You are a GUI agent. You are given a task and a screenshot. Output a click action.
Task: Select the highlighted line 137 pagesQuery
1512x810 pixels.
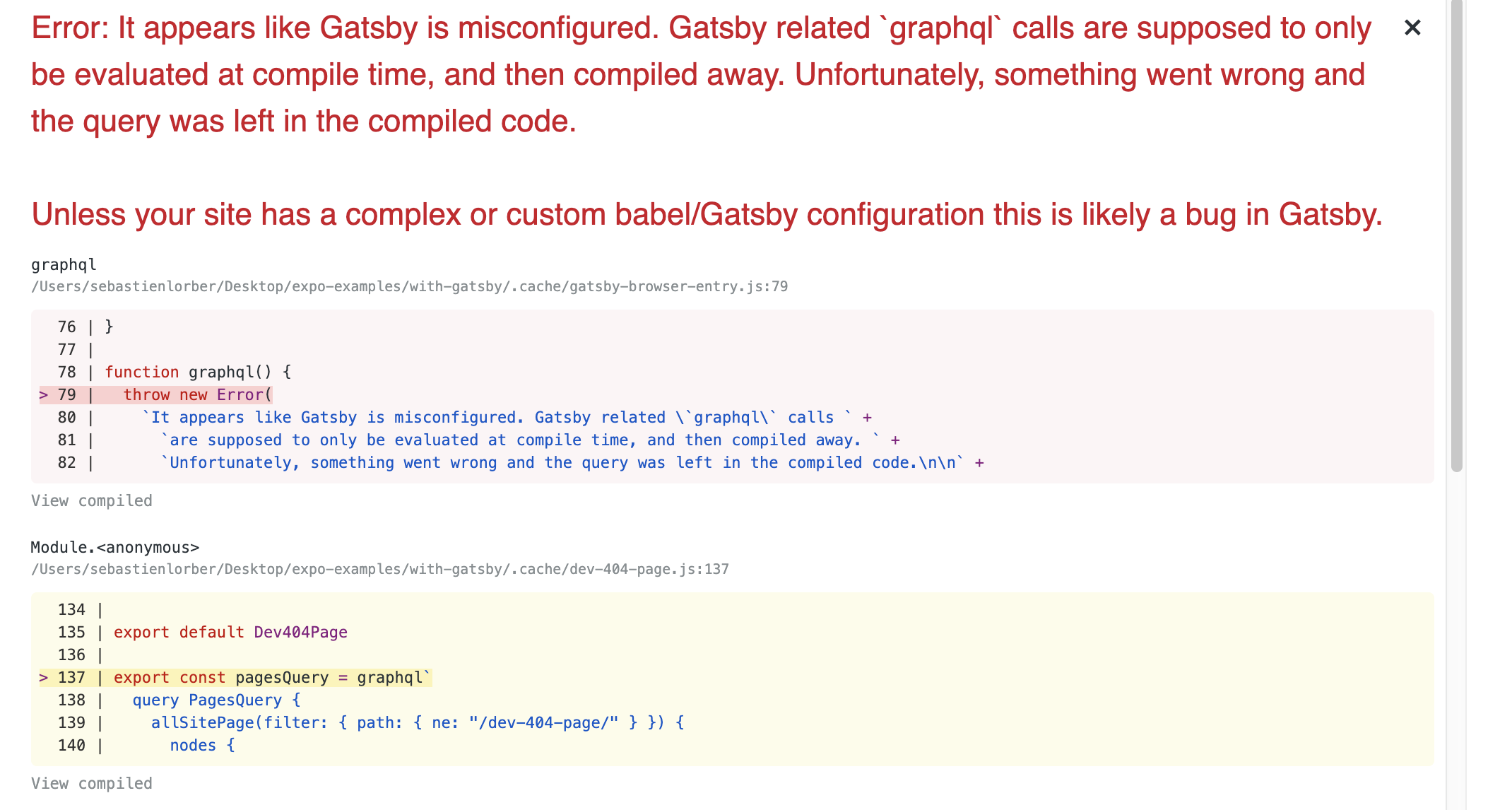click(x=235, y=677)
